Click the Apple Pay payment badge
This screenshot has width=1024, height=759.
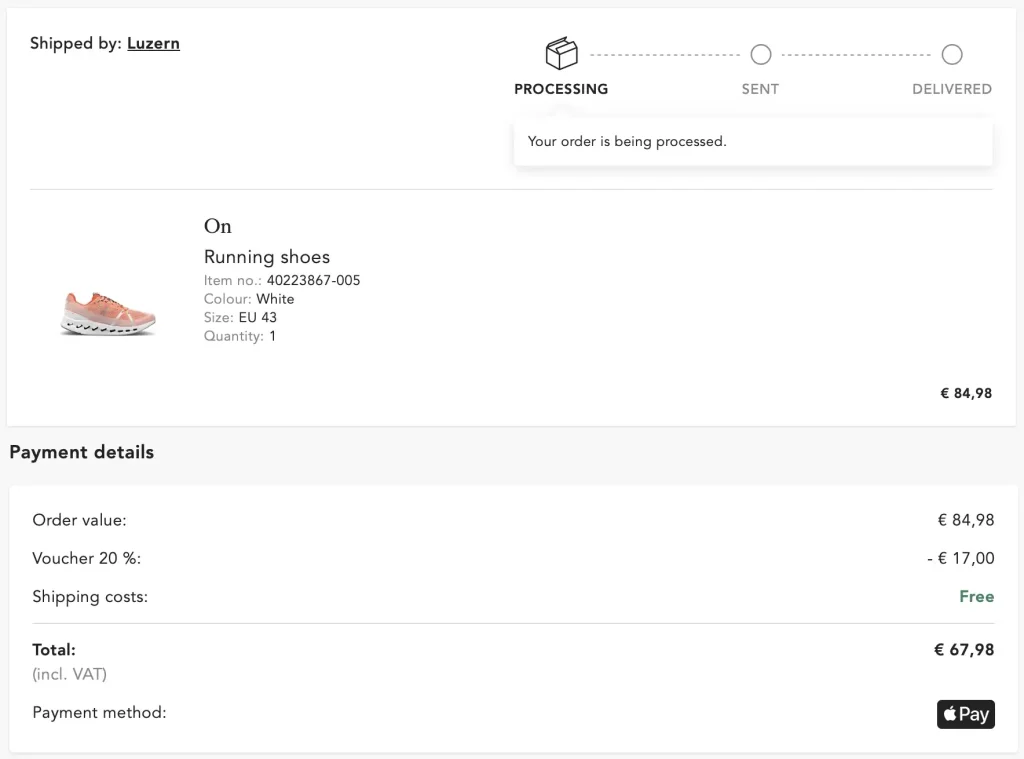(x=965, y=714)
